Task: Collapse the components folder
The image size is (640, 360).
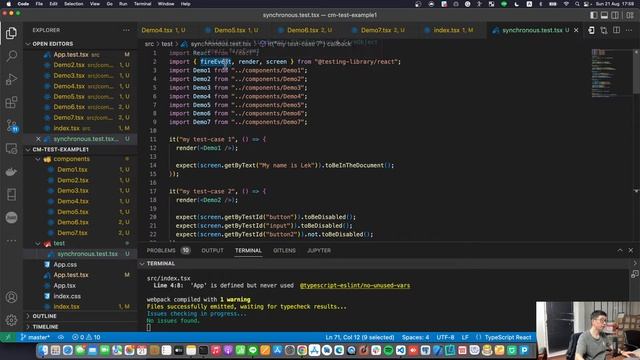Action: click(71, 159)
